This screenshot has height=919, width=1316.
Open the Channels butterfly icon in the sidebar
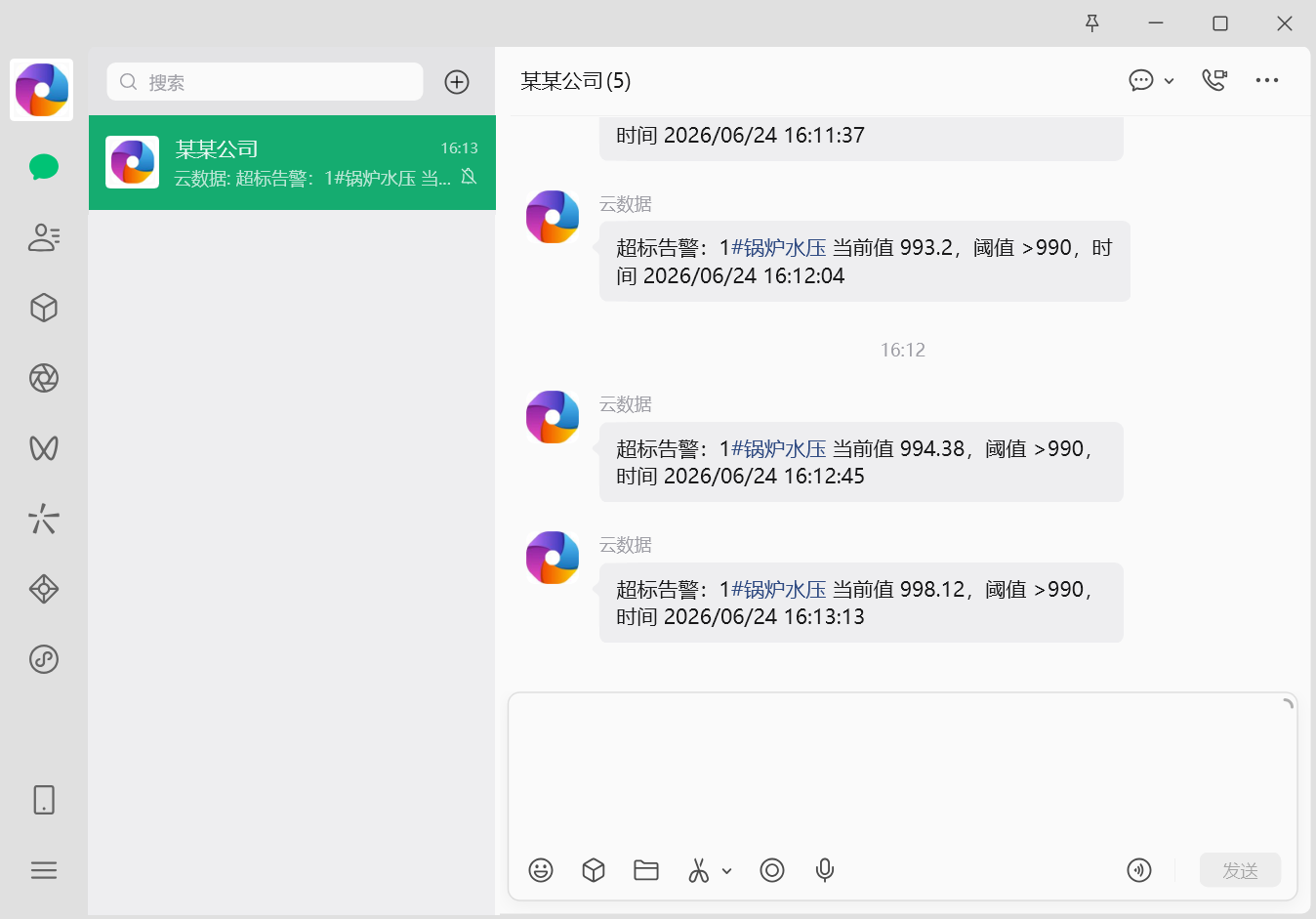pos(44,448)
